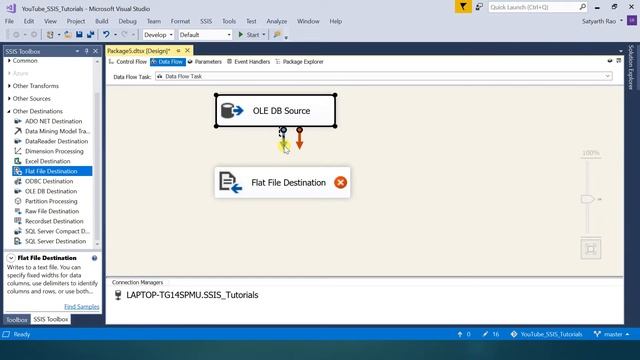
Task: Select the OLE DB Source component icon
Action: pyautogui.click(x=232, y=111)
